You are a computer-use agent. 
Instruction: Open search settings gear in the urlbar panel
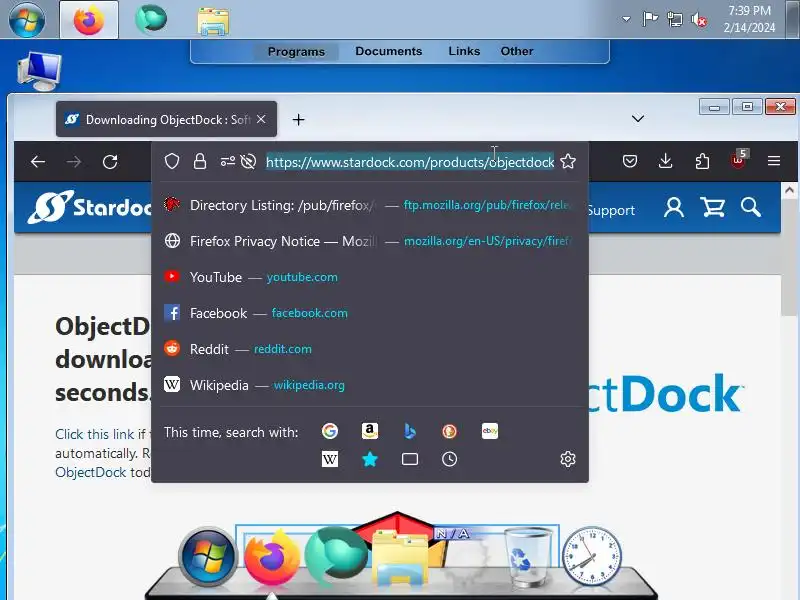[x=568, y=459]
